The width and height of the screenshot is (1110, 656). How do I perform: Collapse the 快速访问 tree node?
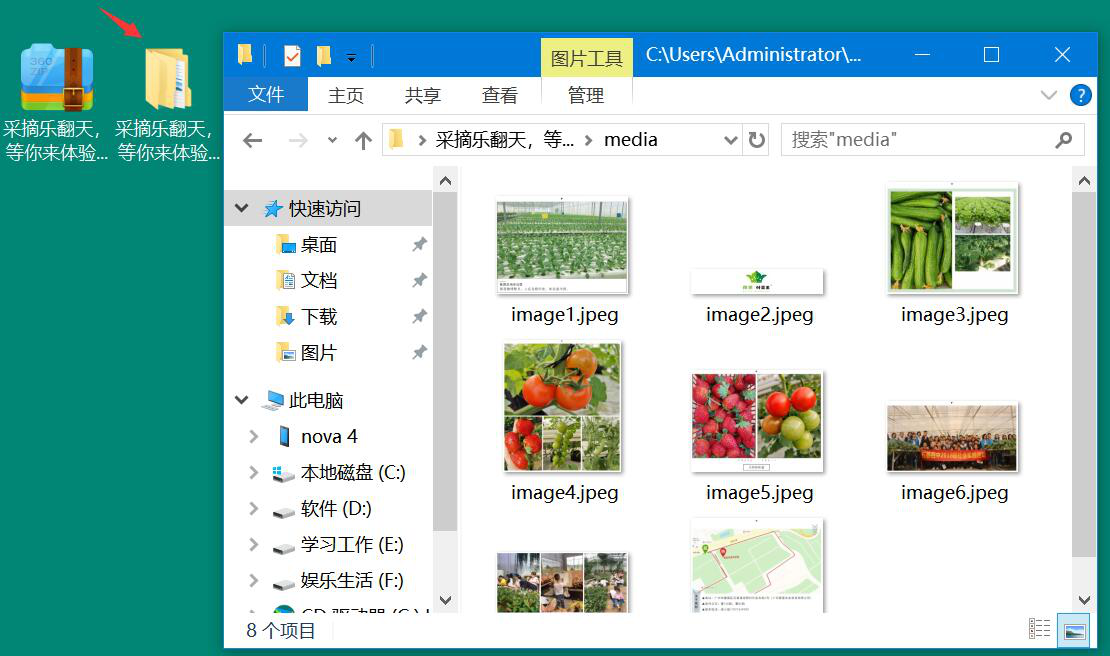coord(241,208)
